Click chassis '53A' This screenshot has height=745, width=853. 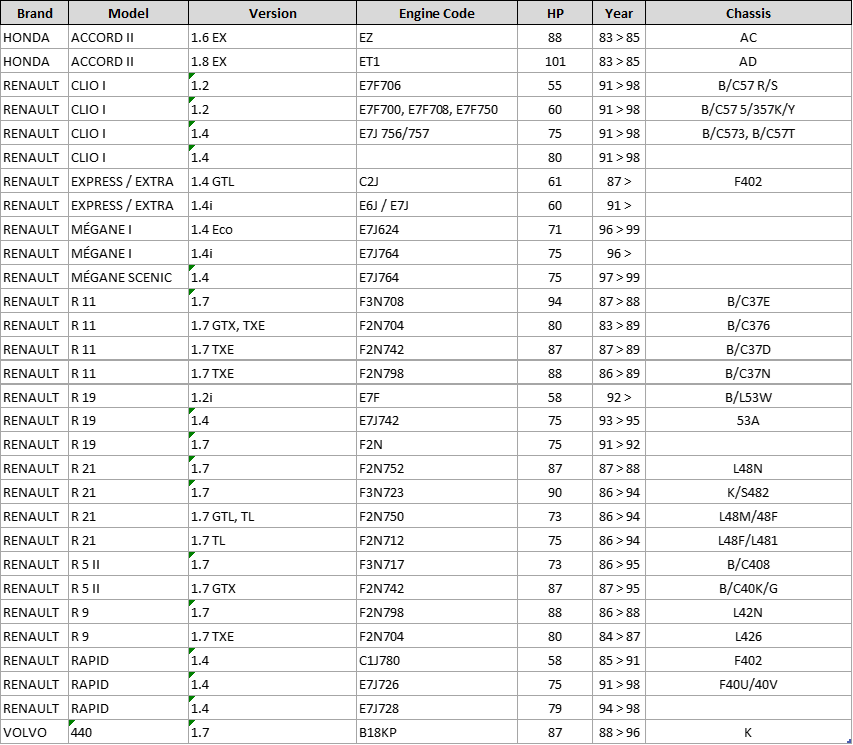[x=749, y=420]
